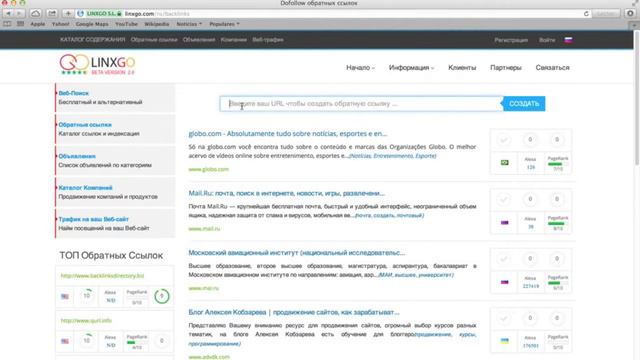Screen dimensions: 640x360
Task: Open the Apple bookmark in favorites bar
Action: 38,24
